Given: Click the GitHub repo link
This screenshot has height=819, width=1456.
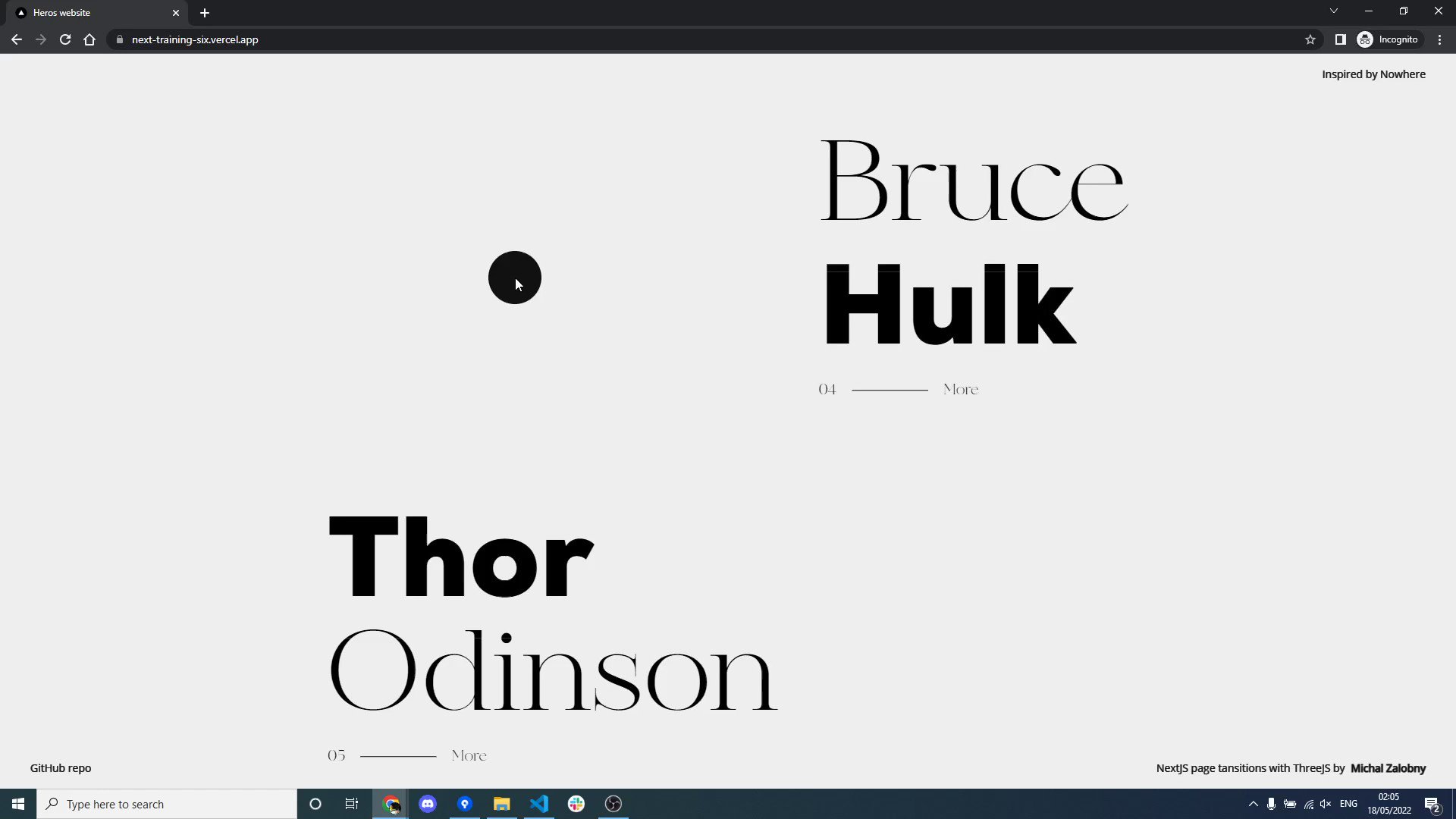Looking at the screenshot, I should 60,767.
